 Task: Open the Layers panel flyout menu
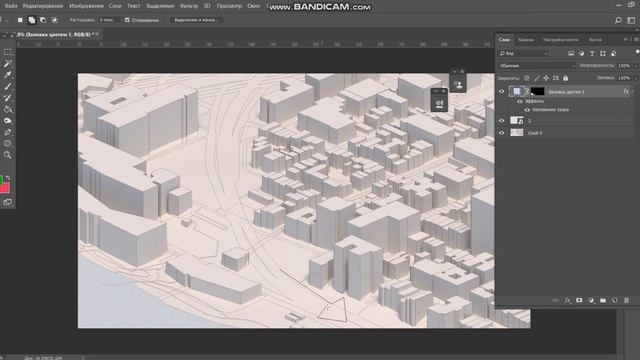tap(636, 40)
